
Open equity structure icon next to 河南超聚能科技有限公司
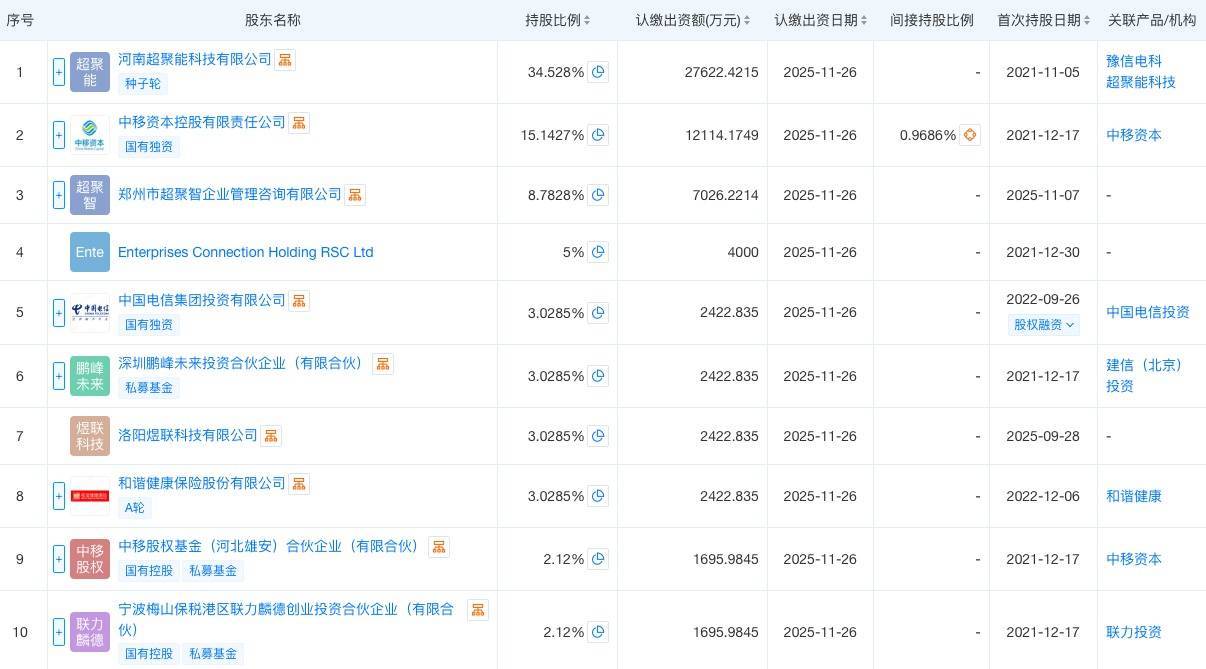coord(285,60)
